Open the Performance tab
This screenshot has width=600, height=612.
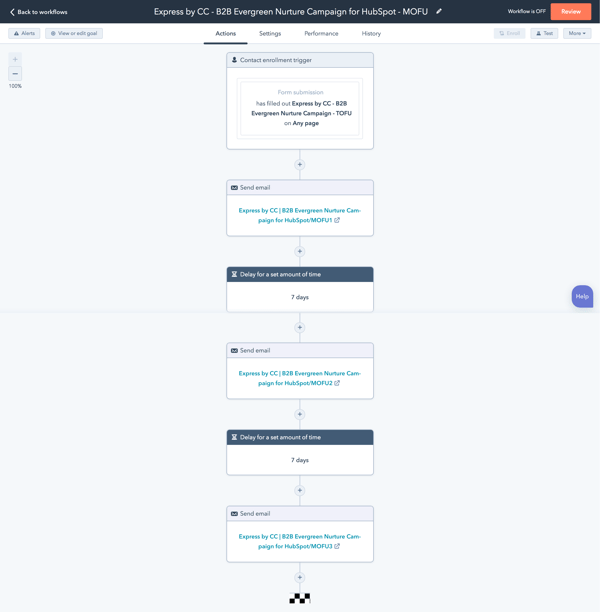[x=321, y=34]
